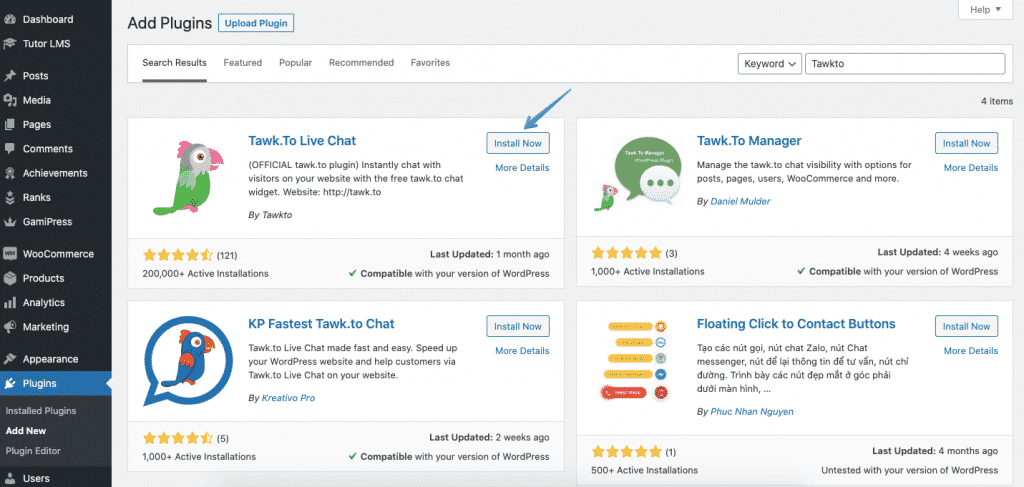1024x487 pixels.
Task: Click the Comments bubble icon
Action: coord(10,149)
